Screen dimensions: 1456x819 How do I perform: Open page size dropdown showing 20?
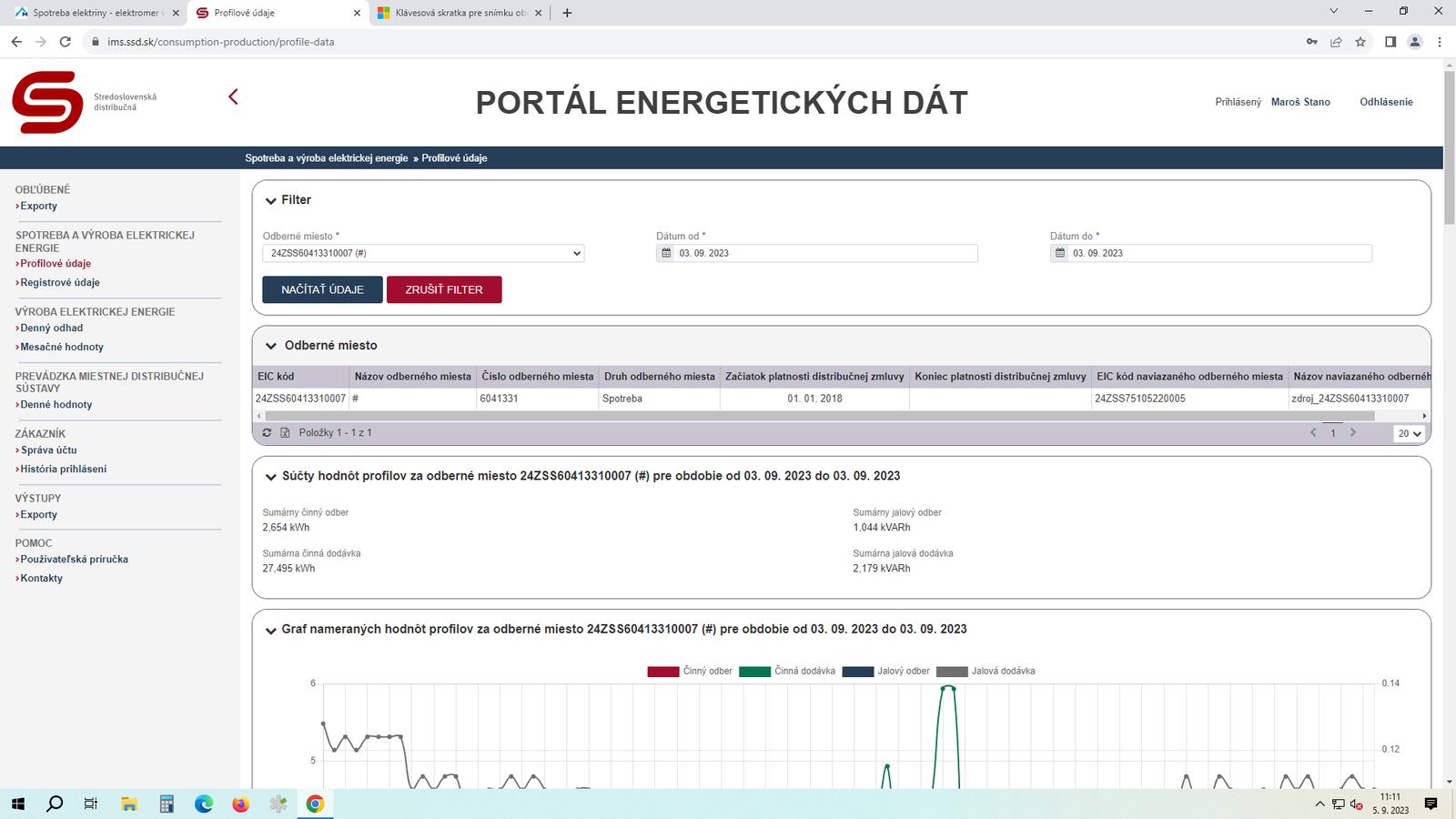[x=1409, y=434]
